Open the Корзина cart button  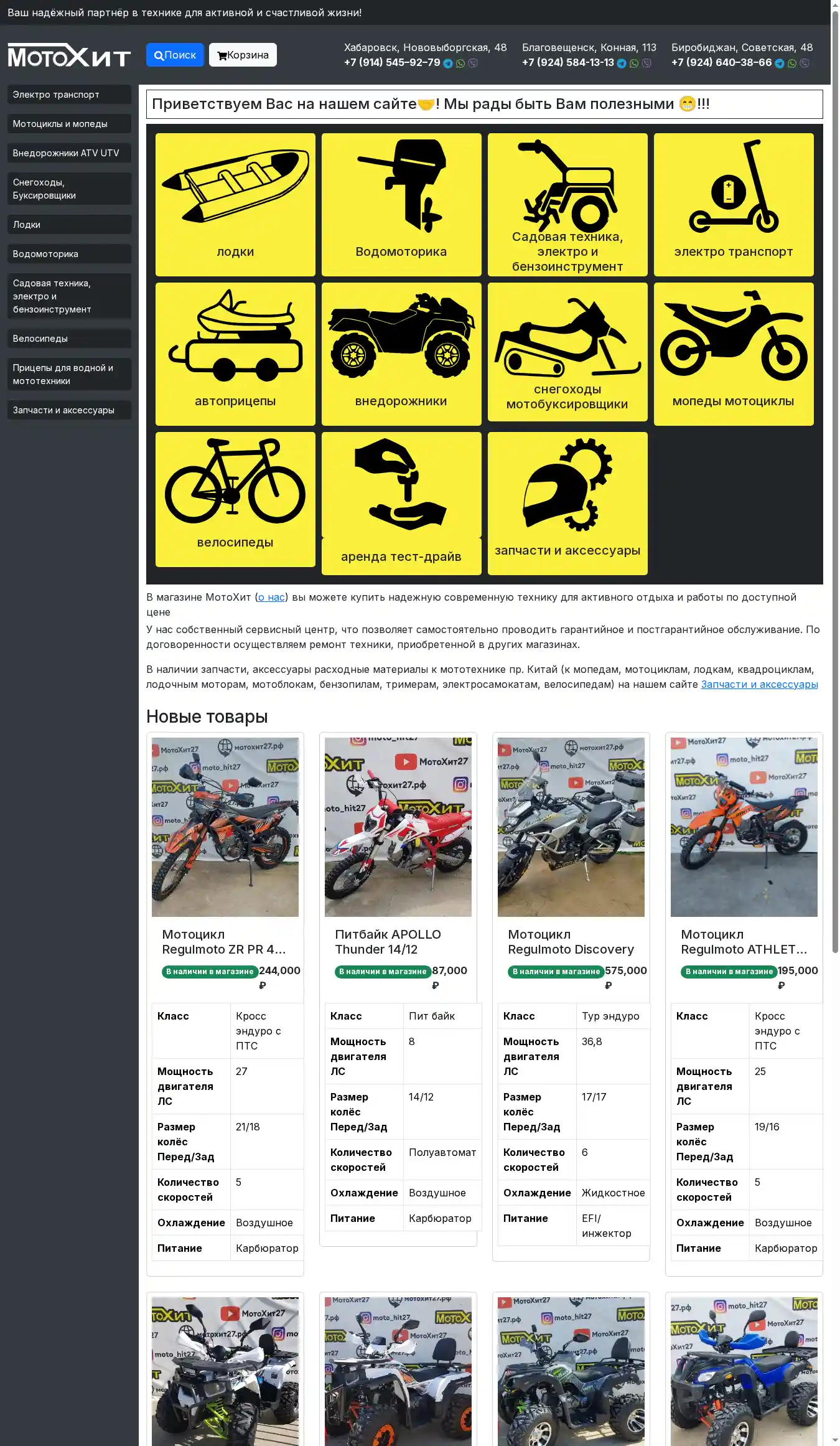[243, 55]
